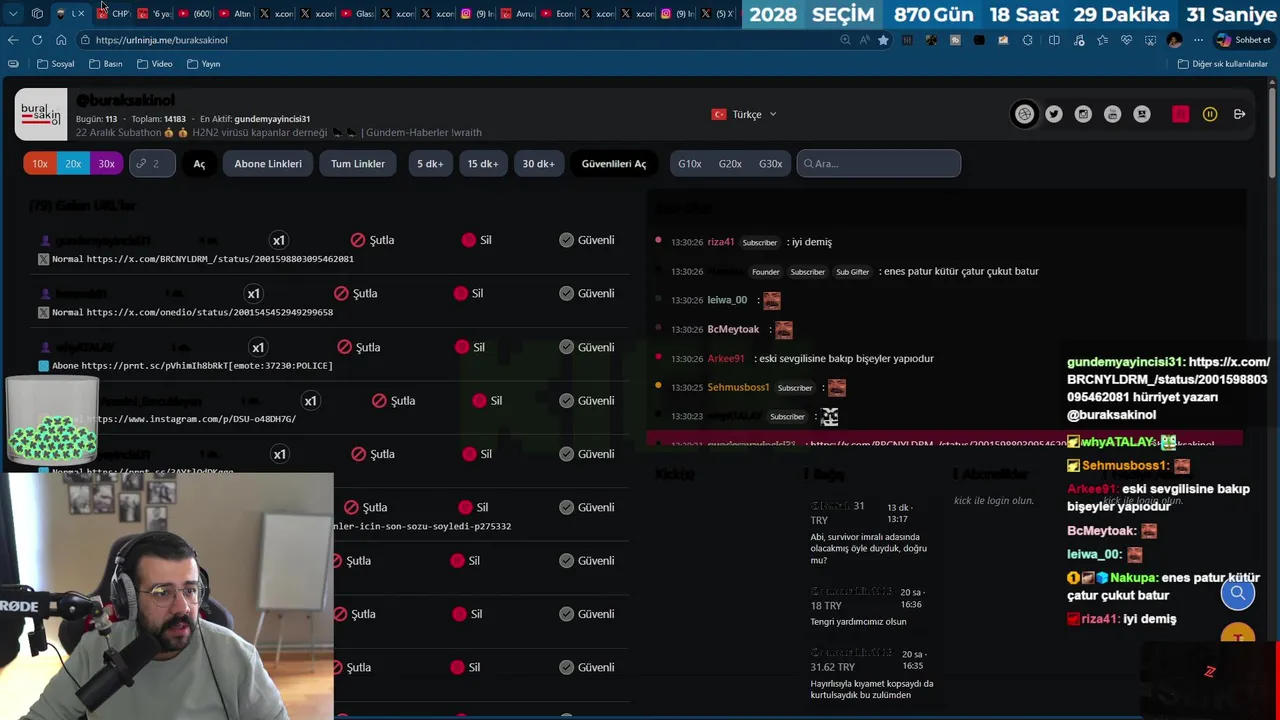Screen dimensions: 1280x720
Task: Open the Twitter profile icon in header
Action: point(1054,114)
